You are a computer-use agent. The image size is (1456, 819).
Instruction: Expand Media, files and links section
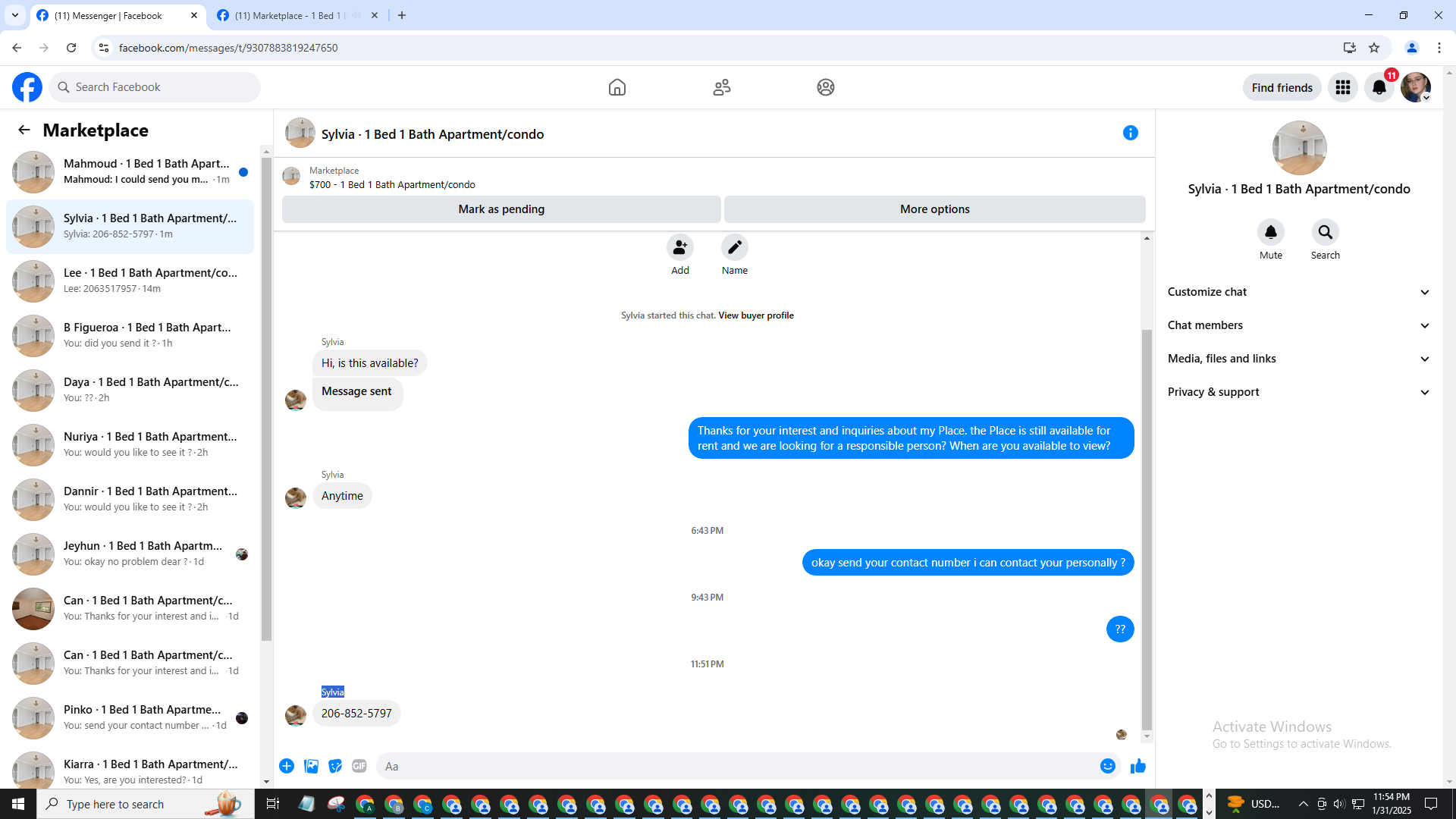(1299, 359)
